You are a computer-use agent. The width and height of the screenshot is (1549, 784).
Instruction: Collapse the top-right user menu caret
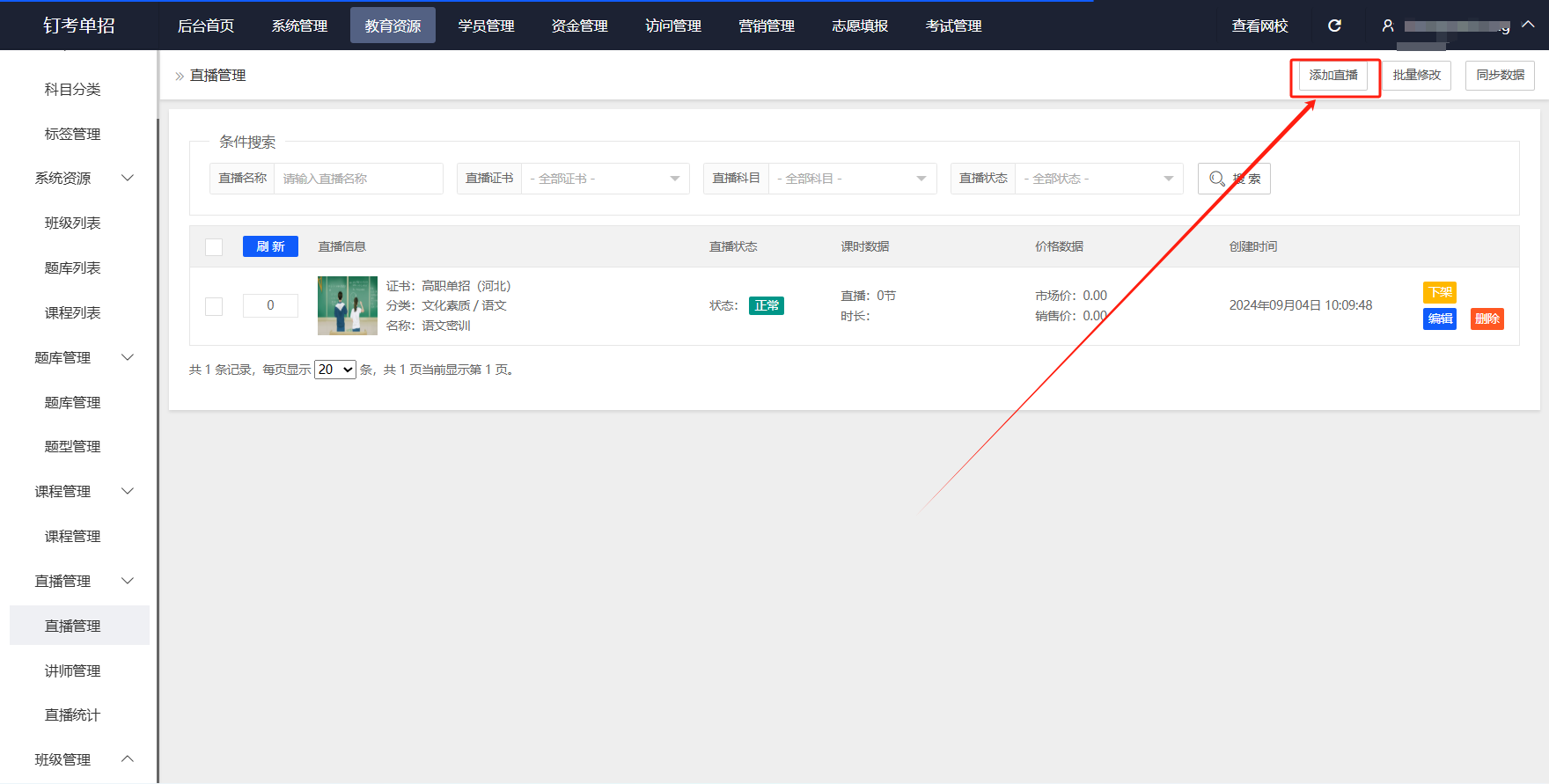tap(1528, 25)
